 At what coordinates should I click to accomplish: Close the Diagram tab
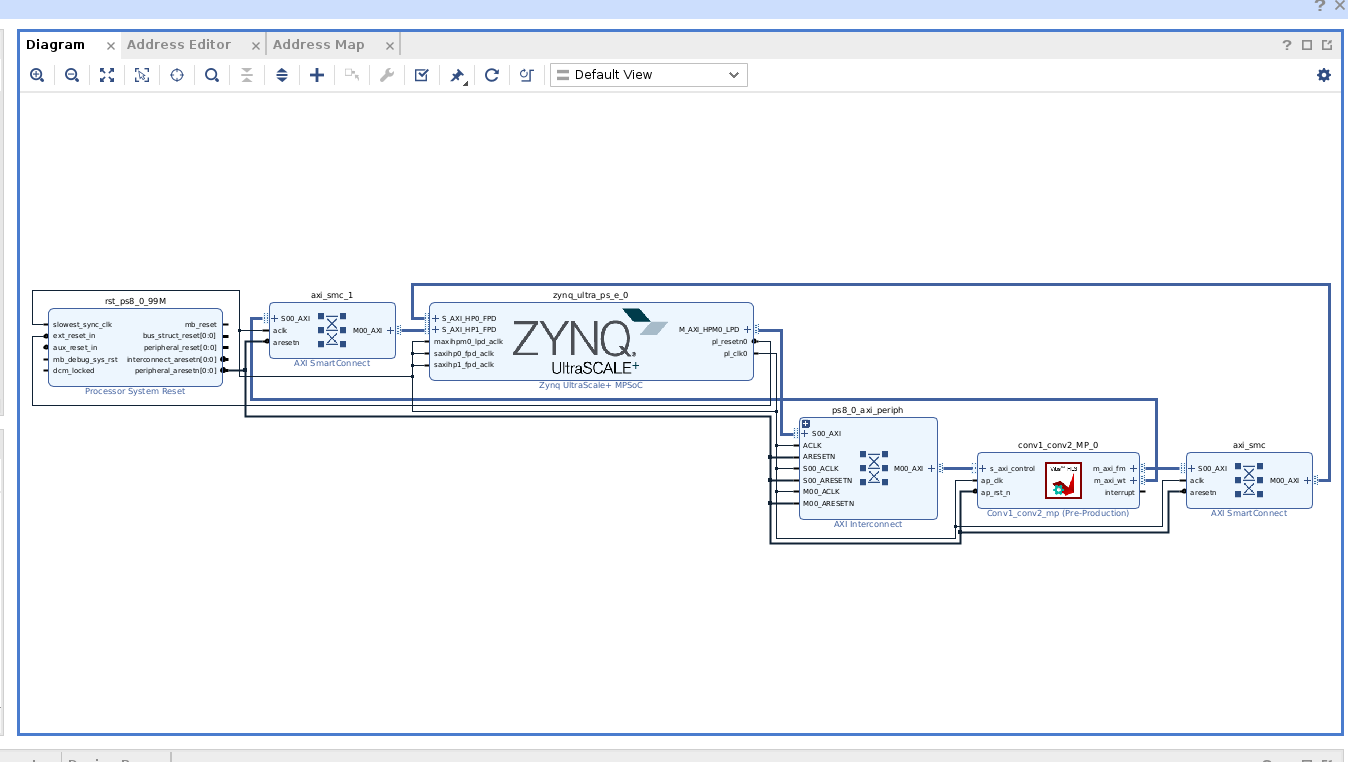111,46
